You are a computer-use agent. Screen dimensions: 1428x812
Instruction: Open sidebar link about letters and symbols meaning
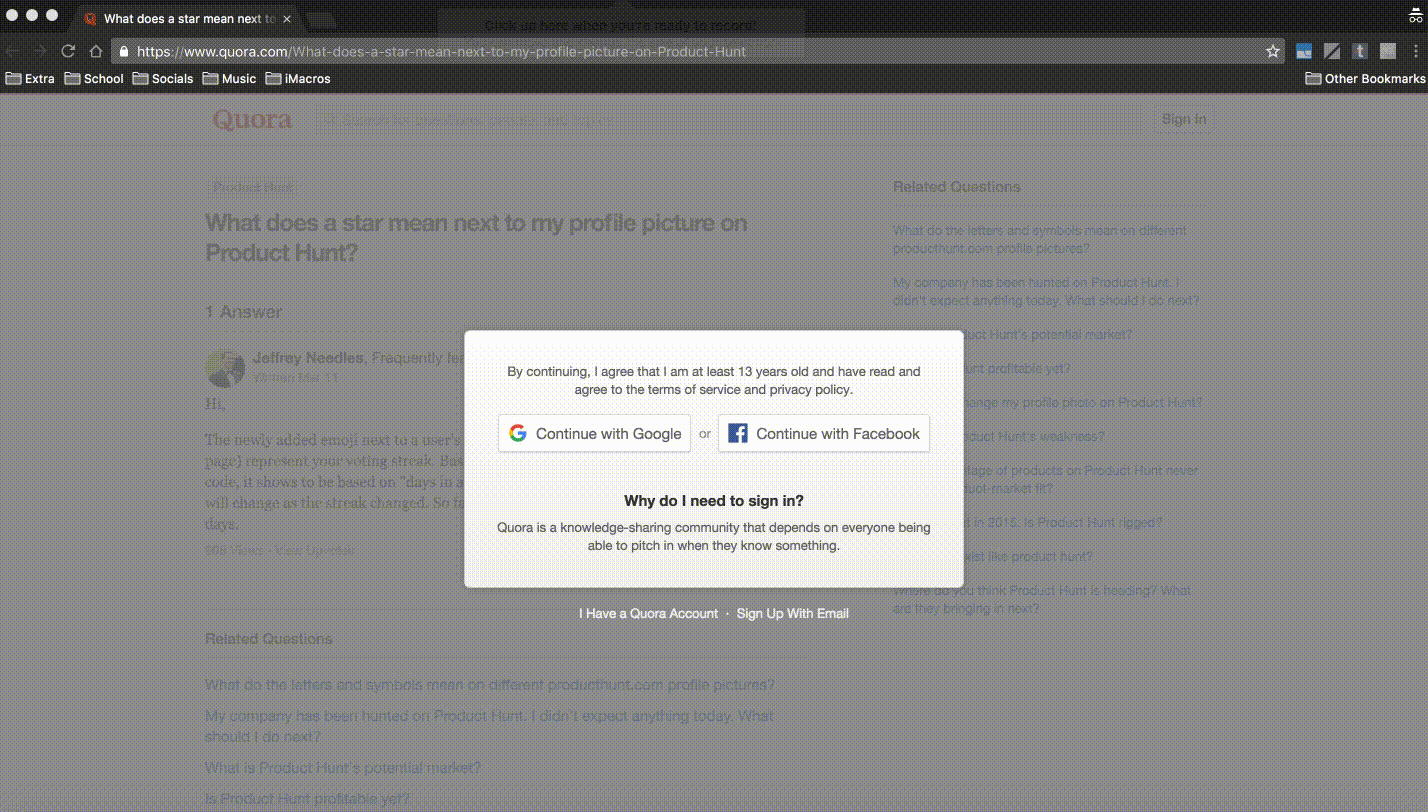1040,239
